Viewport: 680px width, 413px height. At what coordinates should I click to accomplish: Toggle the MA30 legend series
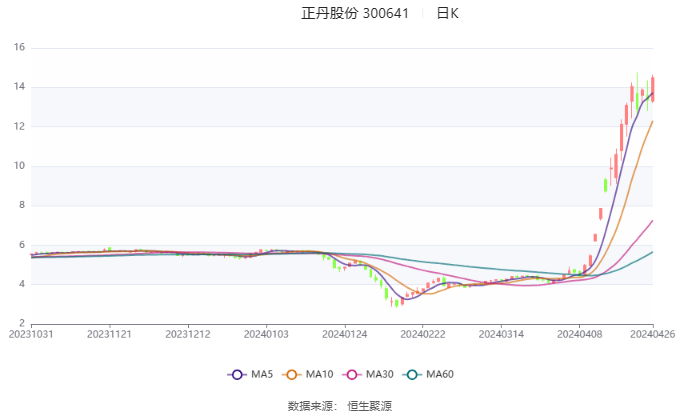368,374
